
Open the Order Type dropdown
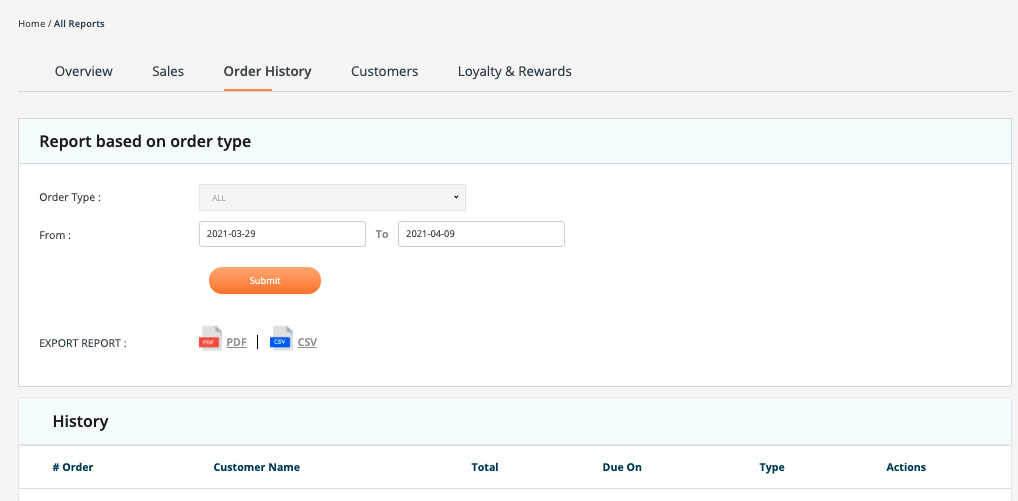pos(332,198)
